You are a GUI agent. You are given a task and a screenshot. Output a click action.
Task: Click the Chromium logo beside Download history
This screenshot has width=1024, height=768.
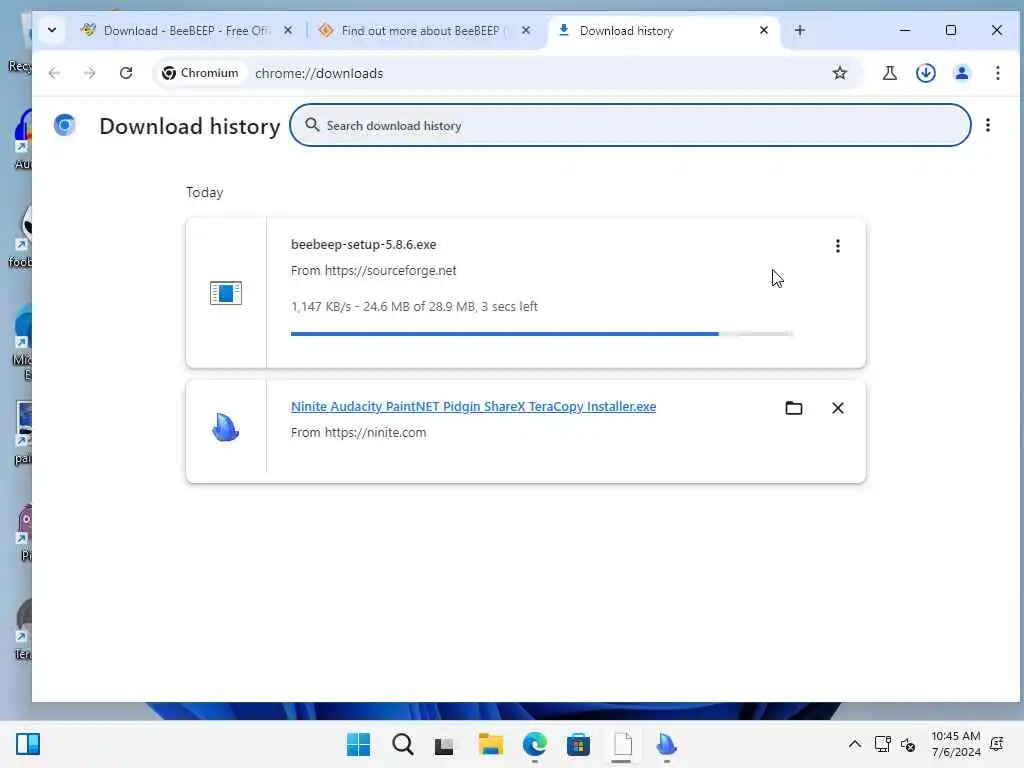point(65,125)
